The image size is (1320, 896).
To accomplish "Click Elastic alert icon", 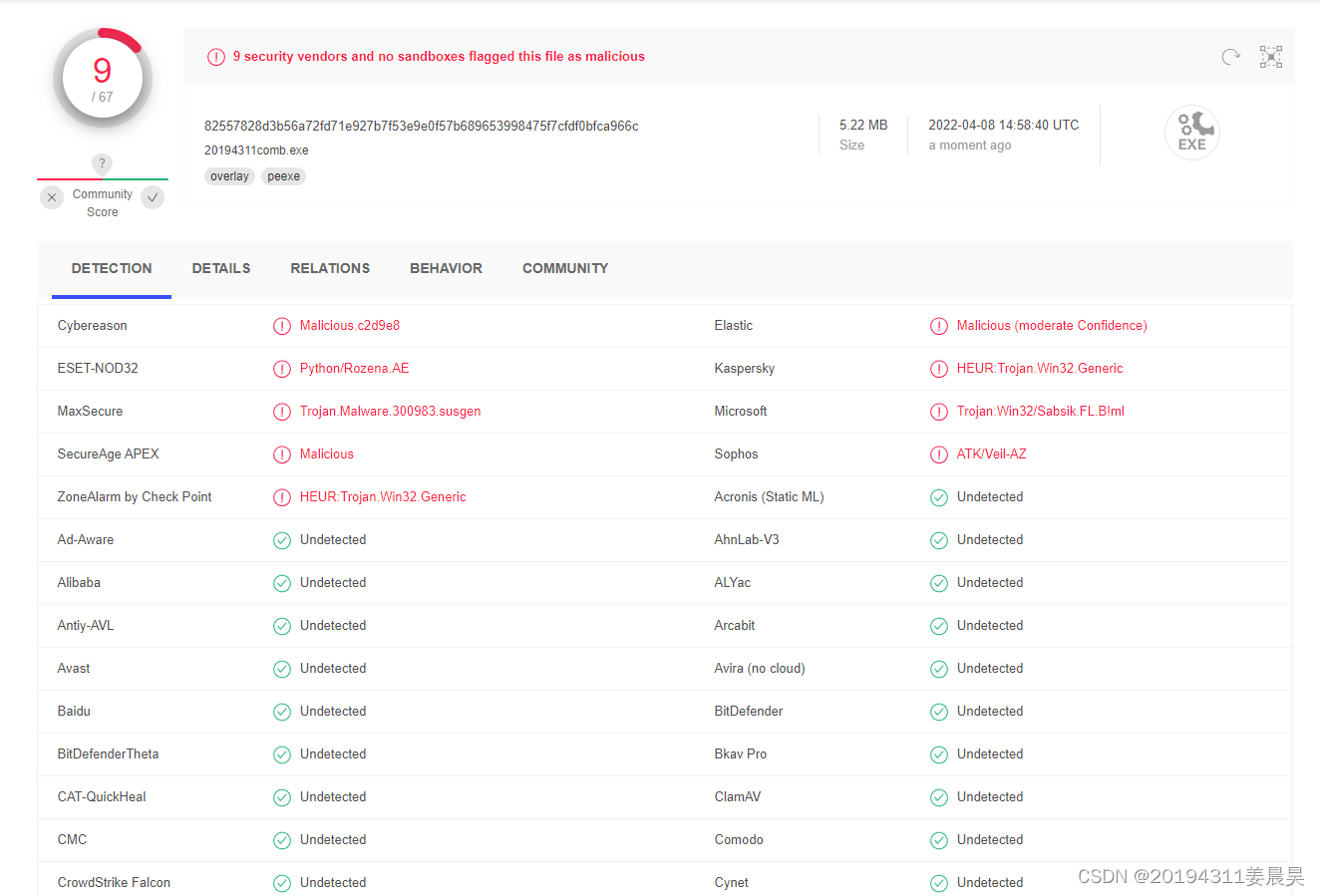I will pos(939,326).
